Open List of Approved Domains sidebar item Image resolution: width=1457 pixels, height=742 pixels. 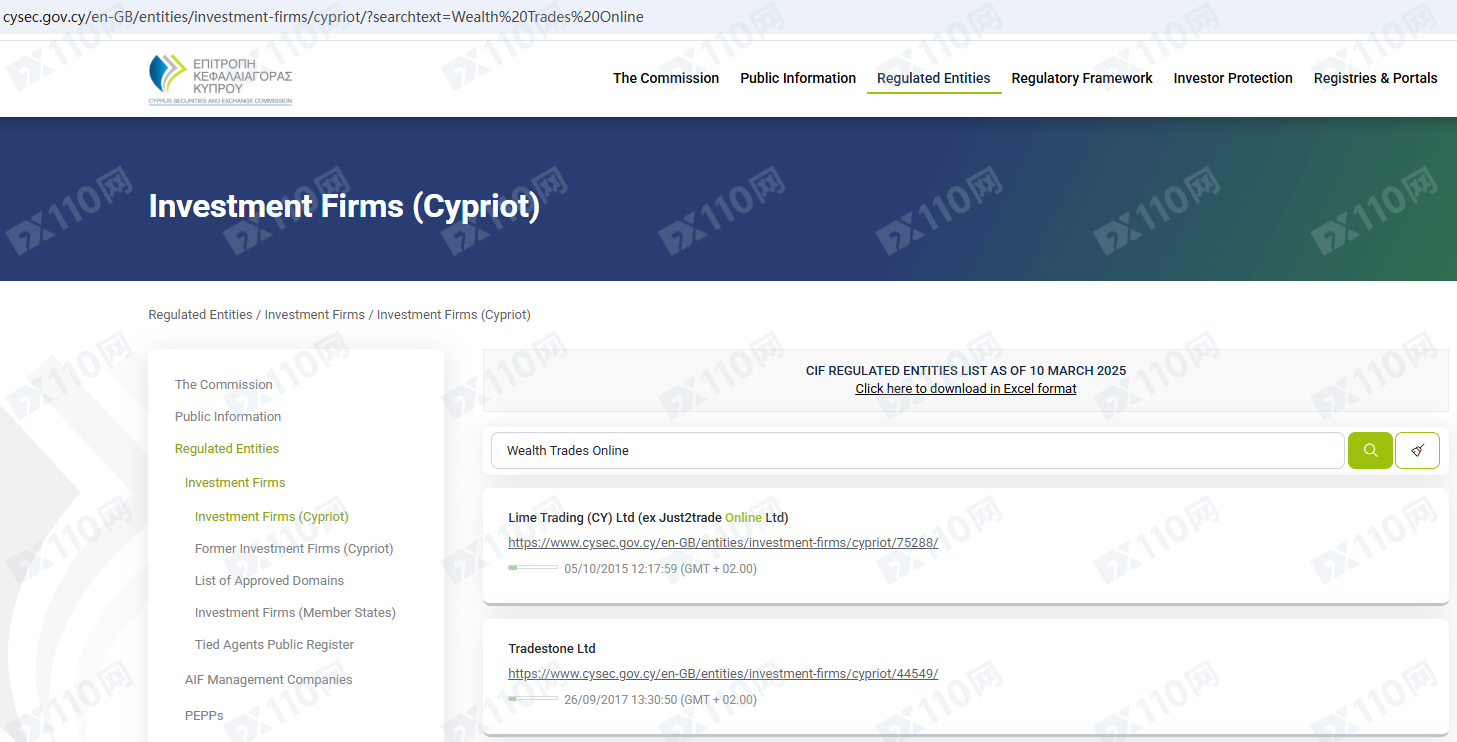click(269, 581)
